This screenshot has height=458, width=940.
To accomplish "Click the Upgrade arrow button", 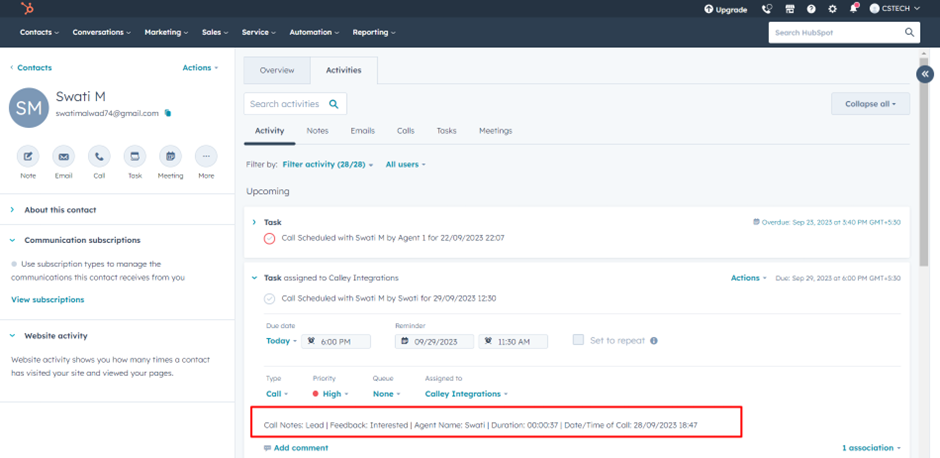I will [x=725, y=10].
